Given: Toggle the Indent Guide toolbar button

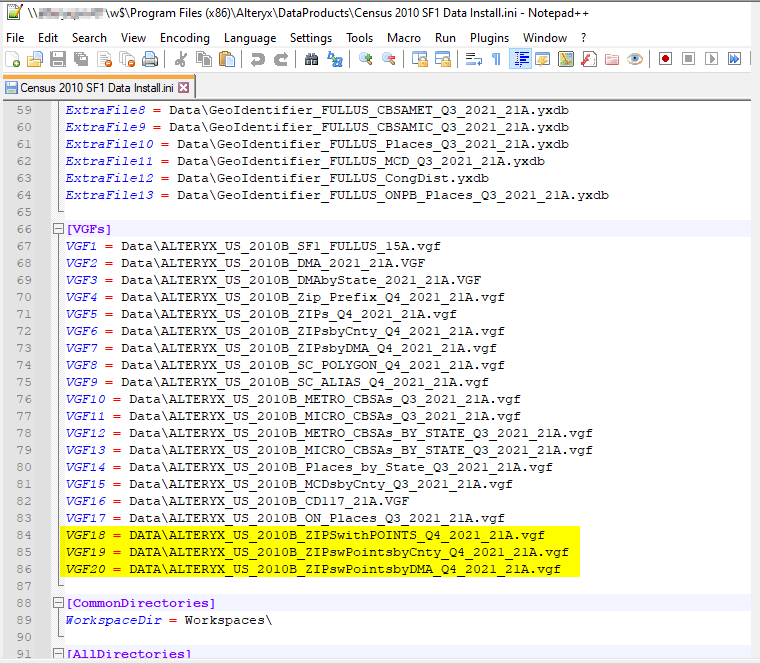Looking at the screenshot, I should [521, 60].
